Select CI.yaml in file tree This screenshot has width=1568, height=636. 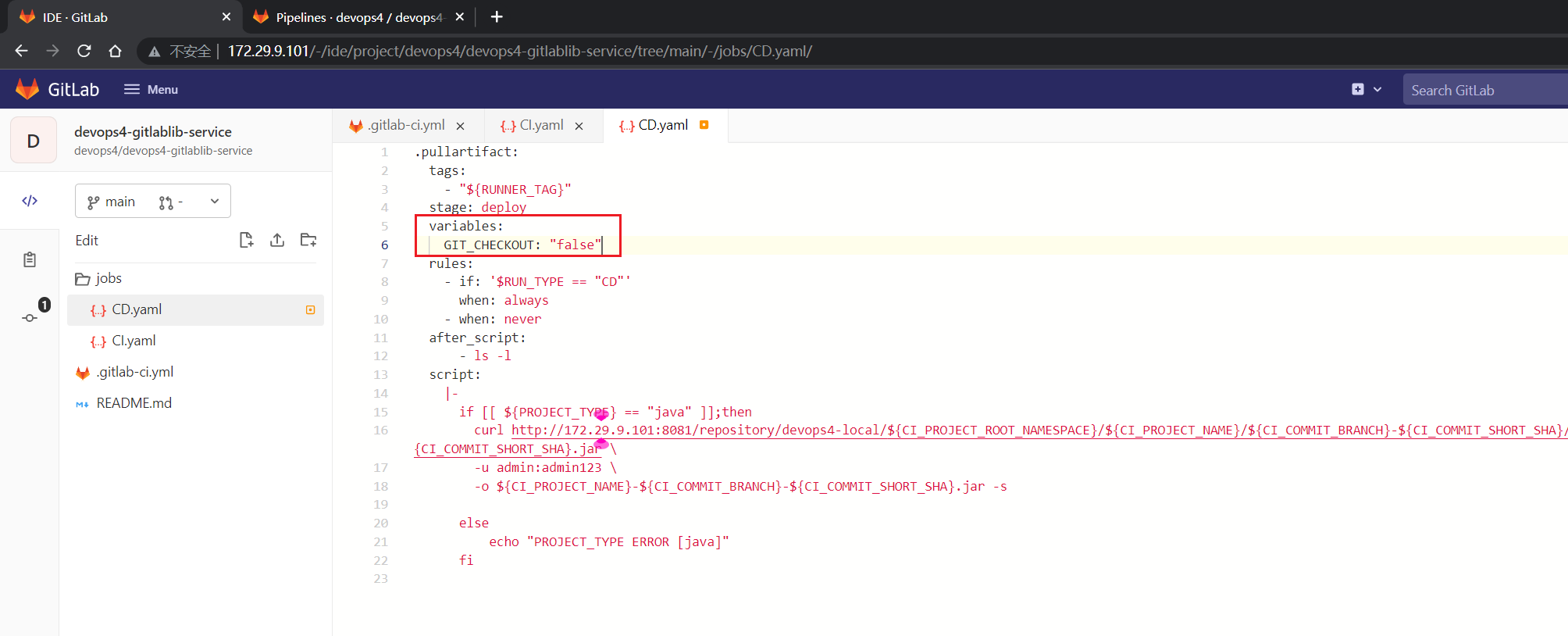pos(195,341)
